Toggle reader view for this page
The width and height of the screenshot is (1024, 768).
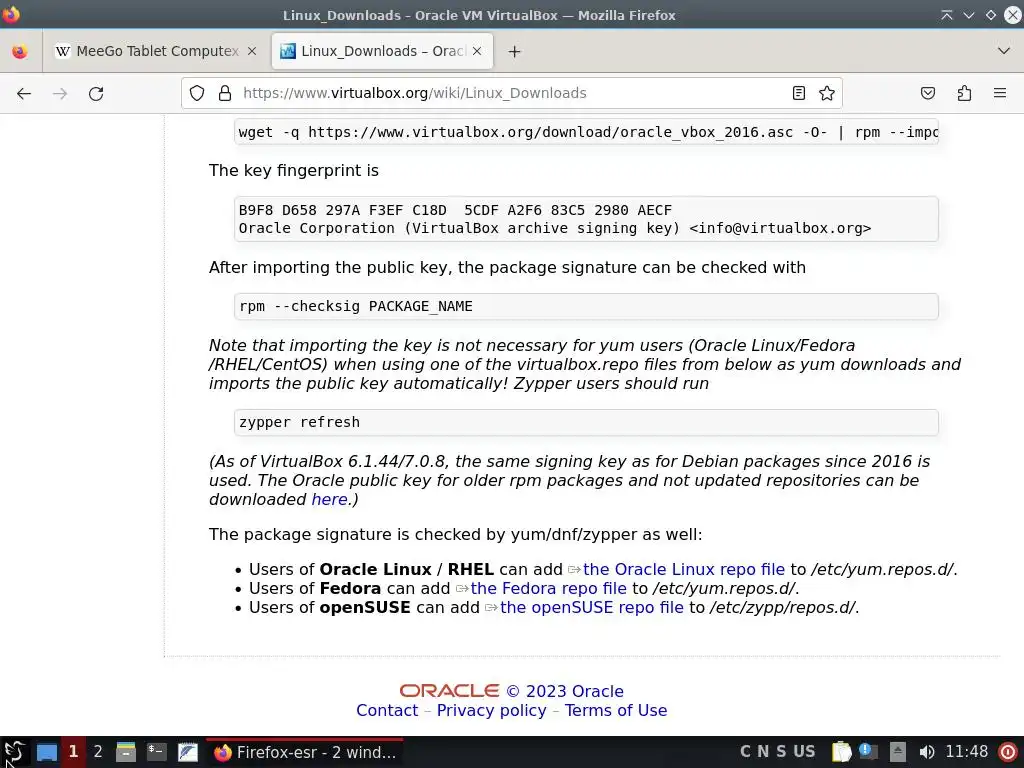799,93
